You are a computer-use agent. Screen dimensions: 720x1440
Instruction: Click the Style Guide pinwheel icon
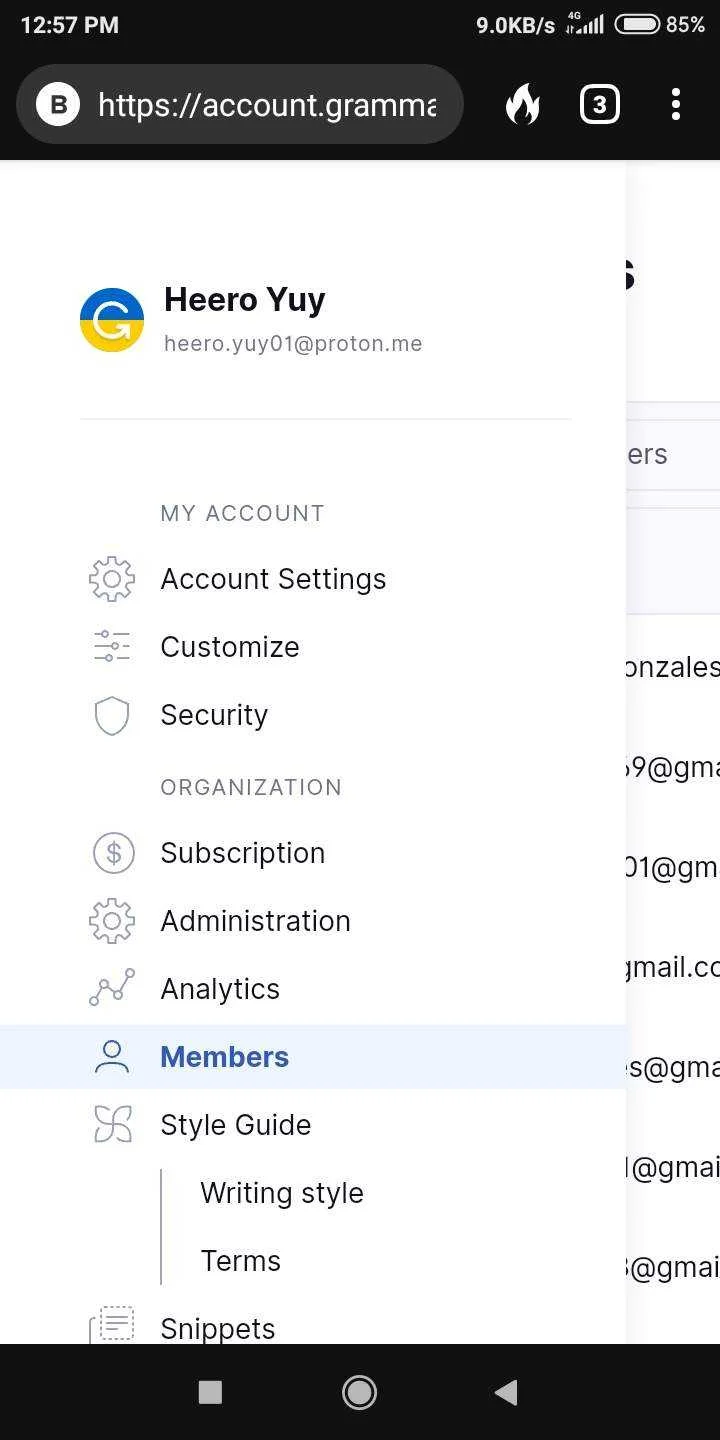point(112,1125)
